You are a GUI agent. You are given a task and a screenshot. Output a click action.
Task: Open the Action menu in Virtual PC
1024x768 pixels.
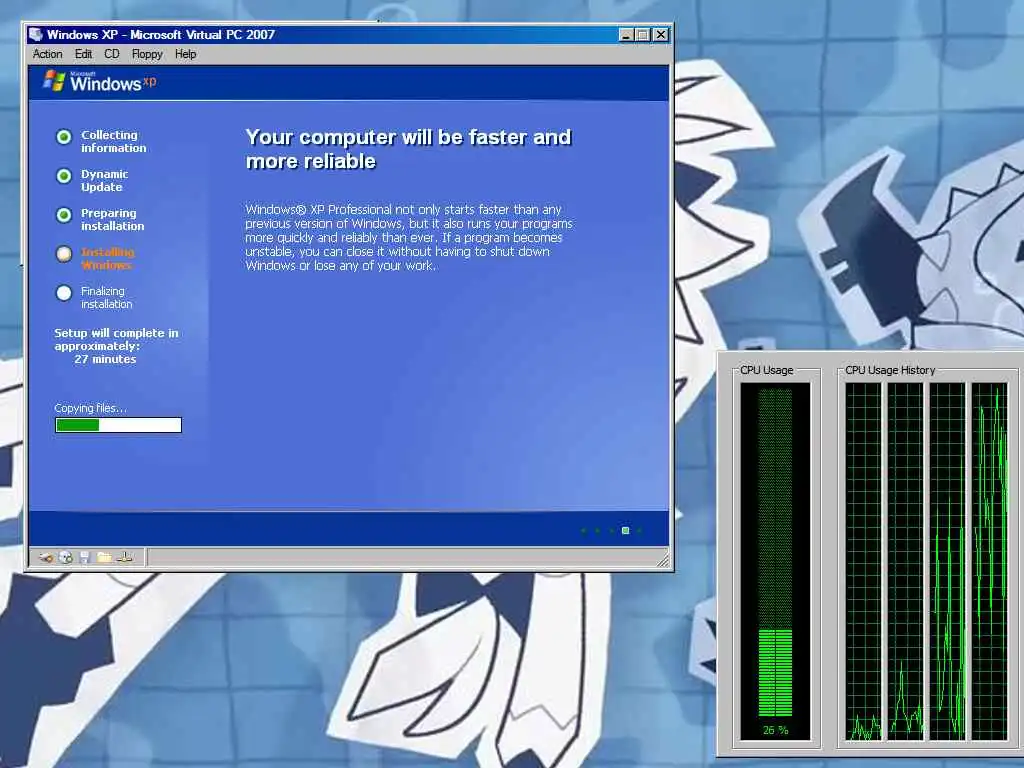coord(48,54)
